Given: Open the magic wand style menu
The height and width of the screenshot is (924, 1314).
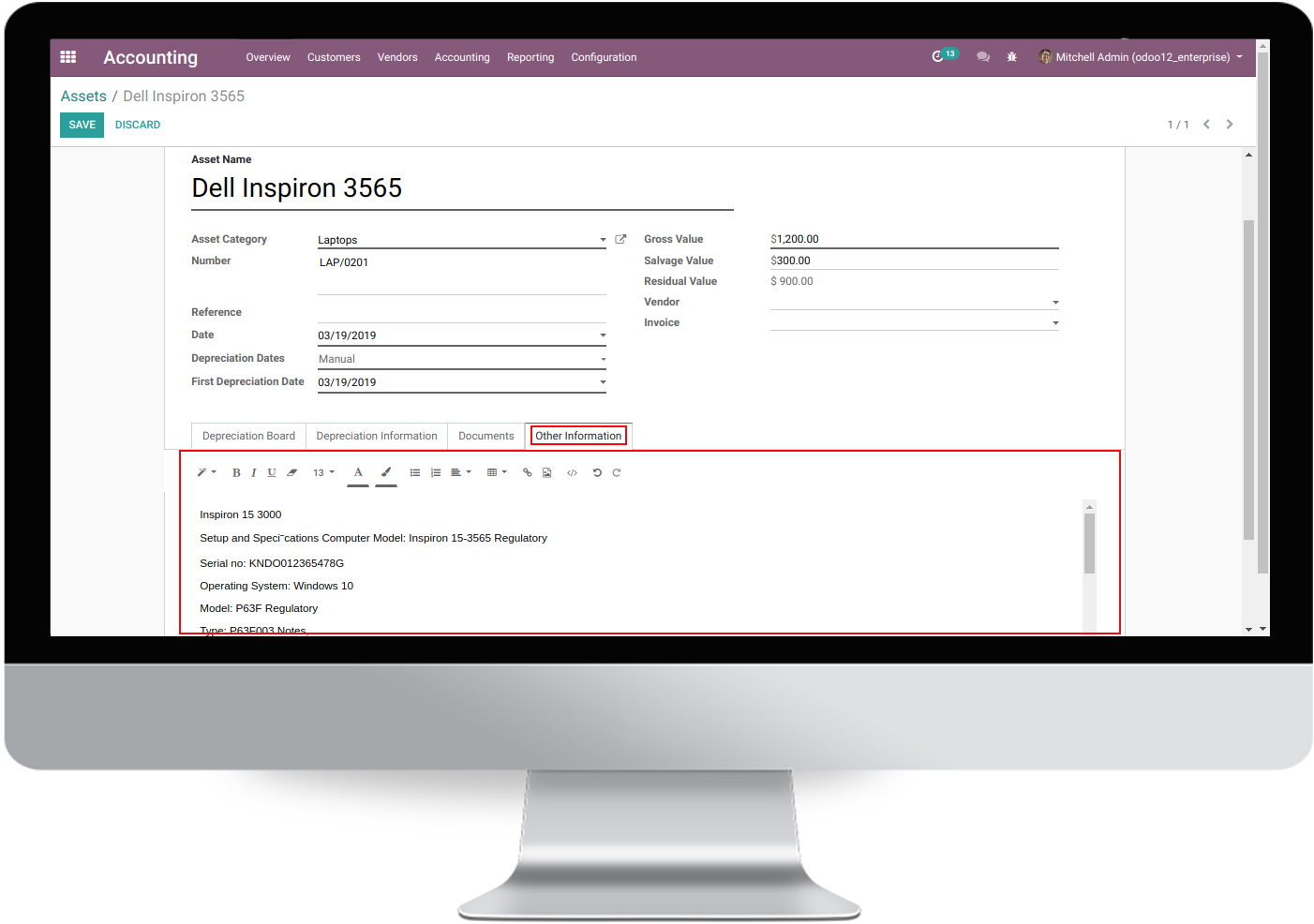Looking at the screenshot, I should click(206, 472).
